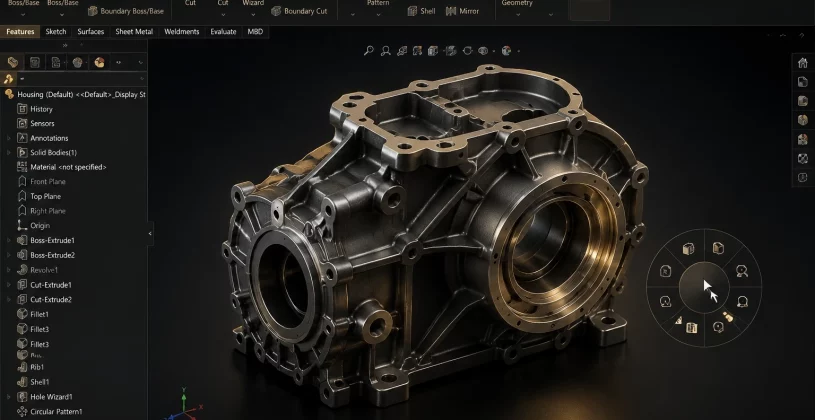
Task: Click the Mirror feature tool
Action: 462,11
